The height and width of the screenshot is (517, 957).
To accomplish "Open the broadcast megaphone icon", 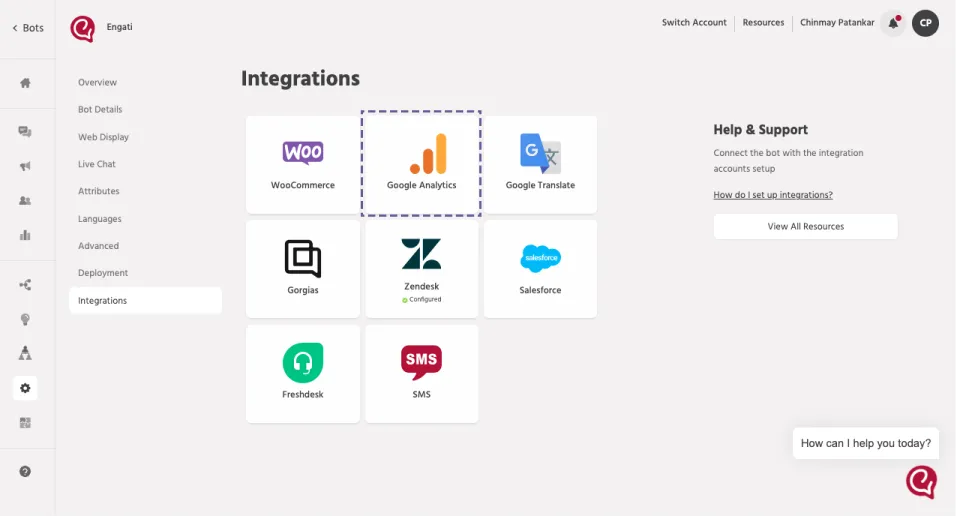I will [x=25, y=166].
